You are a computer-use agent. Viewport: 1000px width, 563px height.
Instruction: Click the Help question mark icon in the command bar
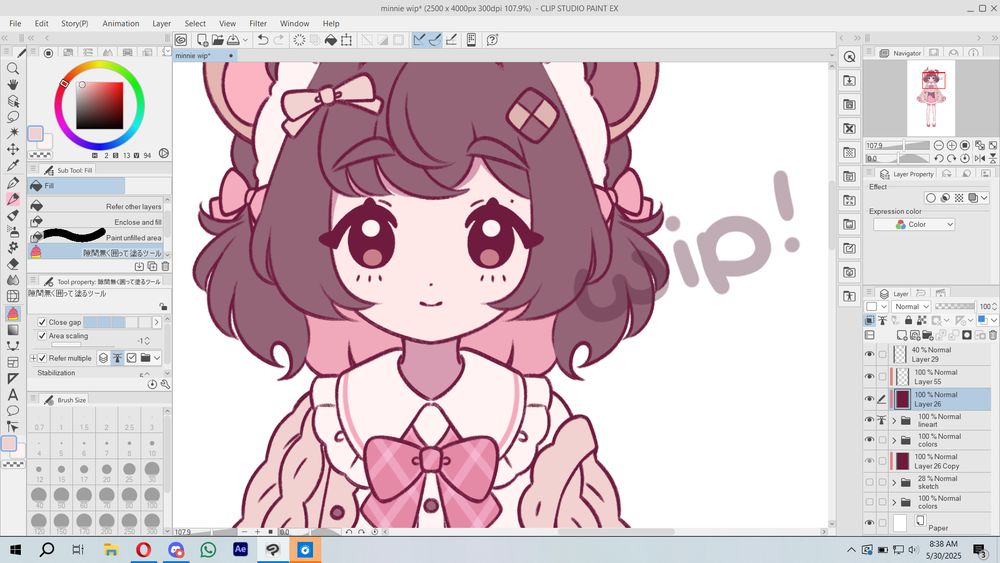pyautogui.click(x=492, y=40)
